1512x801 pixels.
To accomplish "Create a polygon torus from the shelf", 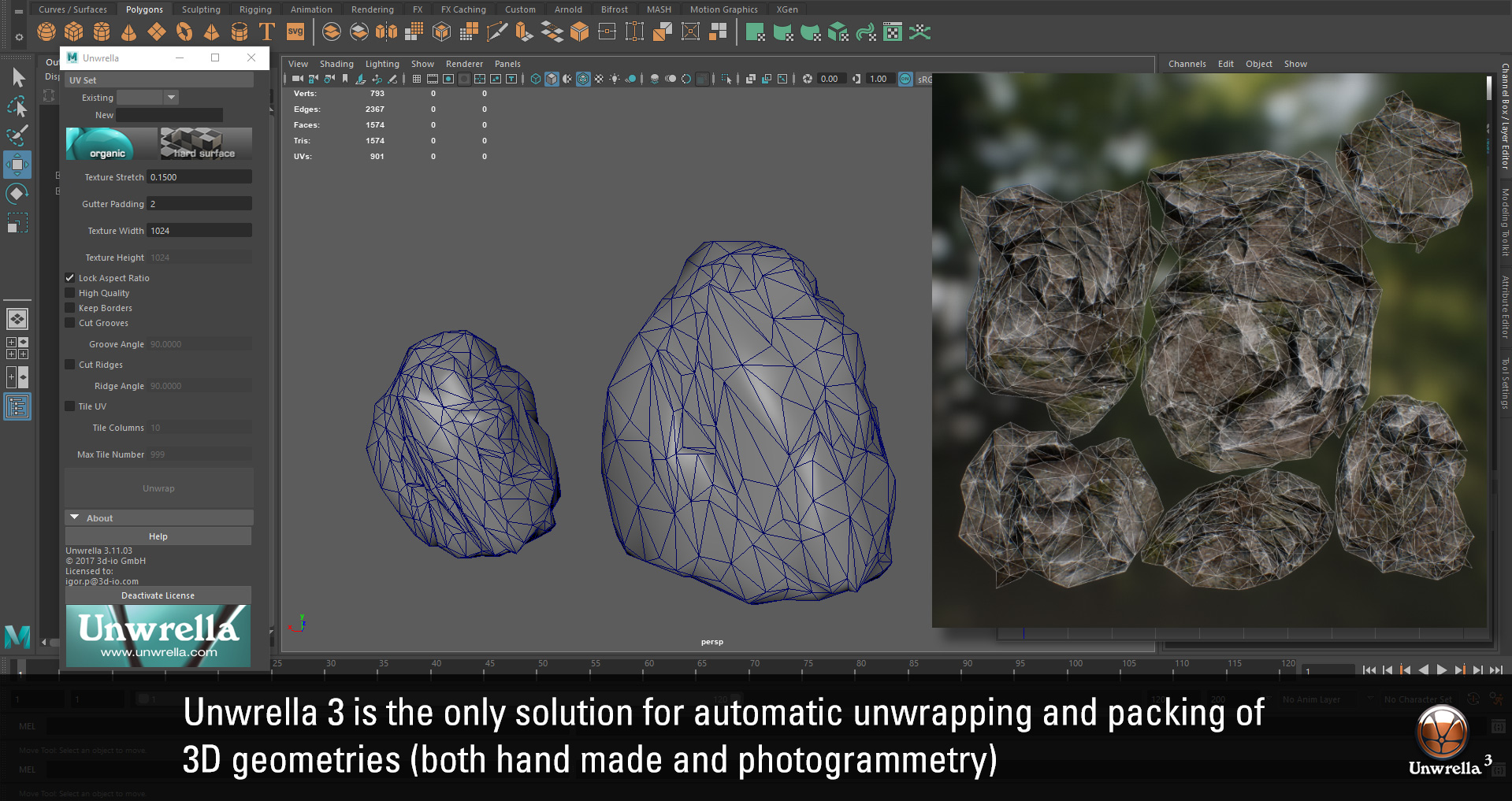I will pos(184,32).
